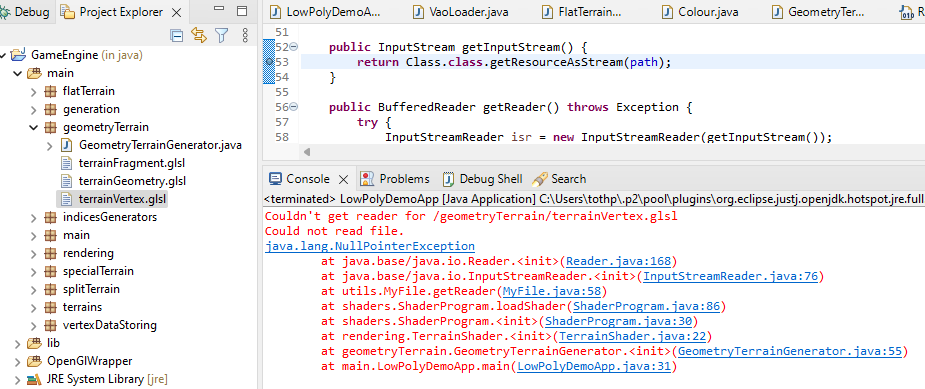
Task: Close the Console view tab
Action: pyautogui.click(x=344, y=179)
